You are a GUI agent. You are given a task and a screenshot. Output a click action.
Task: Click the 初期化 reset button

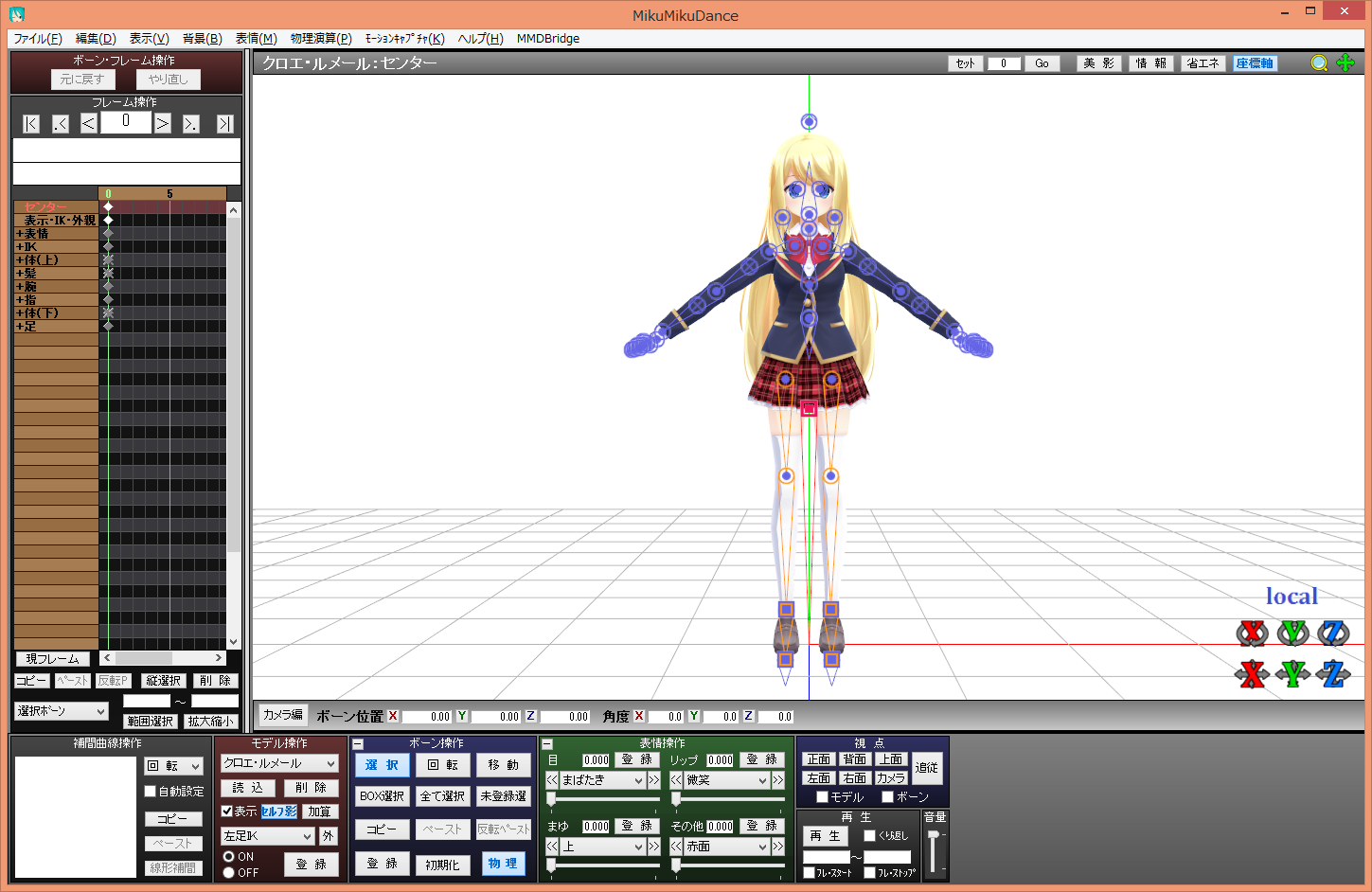pyautogui.click(x=443, y=865)
